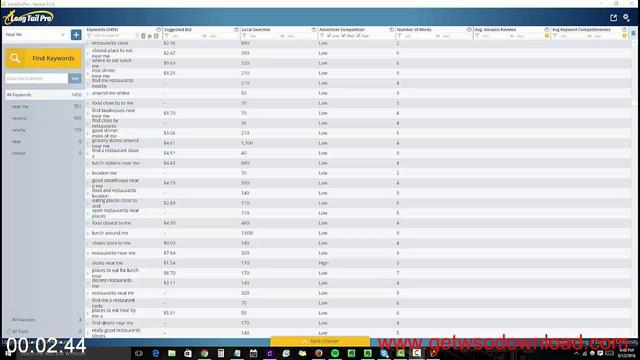Toggle the Med competition checkbox

point(344,36)
